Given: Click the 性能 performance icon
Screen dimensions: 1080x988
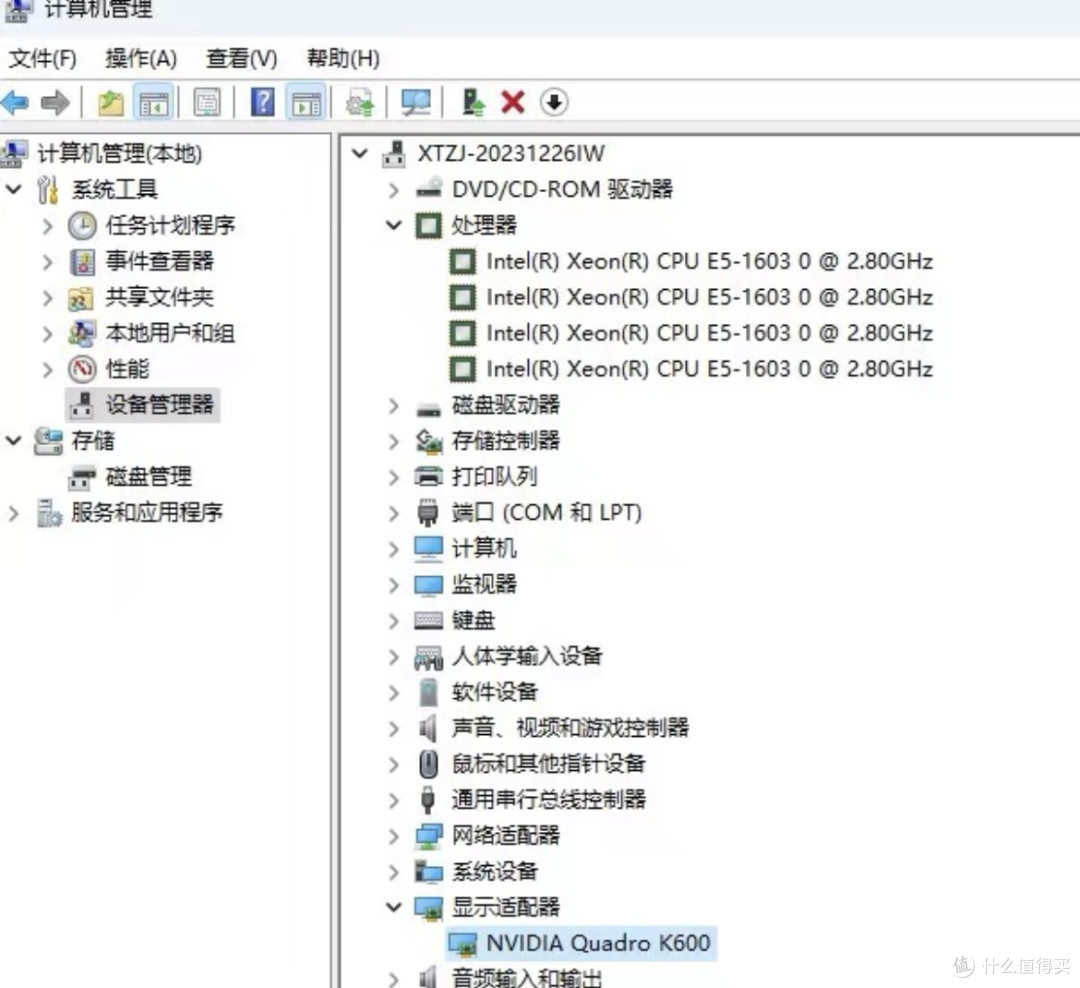Looking at the screenshot, I should 82,369.
